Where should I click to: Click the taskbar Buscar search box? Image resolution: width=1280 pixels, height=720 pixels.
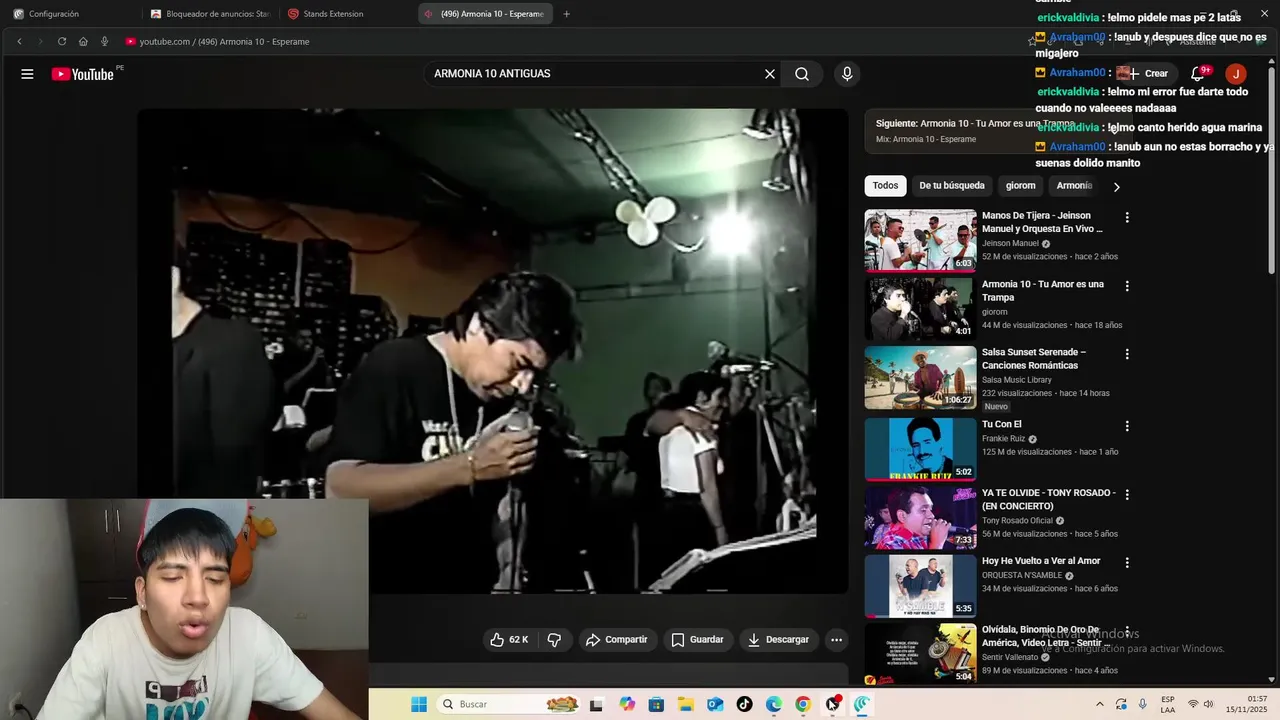pyautogui.click(x=510, y=704)
